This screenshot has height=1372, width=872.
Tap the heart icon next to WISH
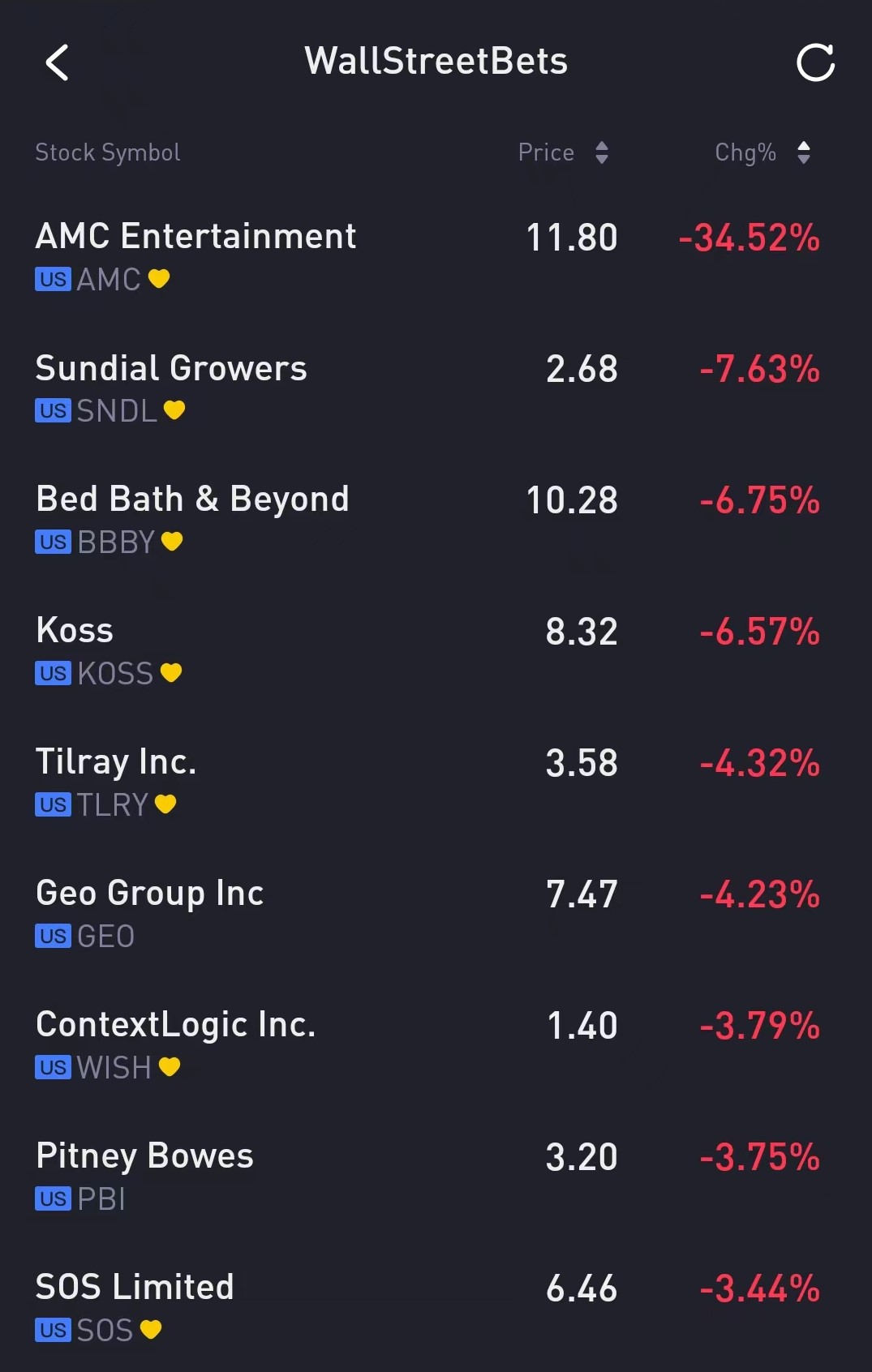[170, 1067]
